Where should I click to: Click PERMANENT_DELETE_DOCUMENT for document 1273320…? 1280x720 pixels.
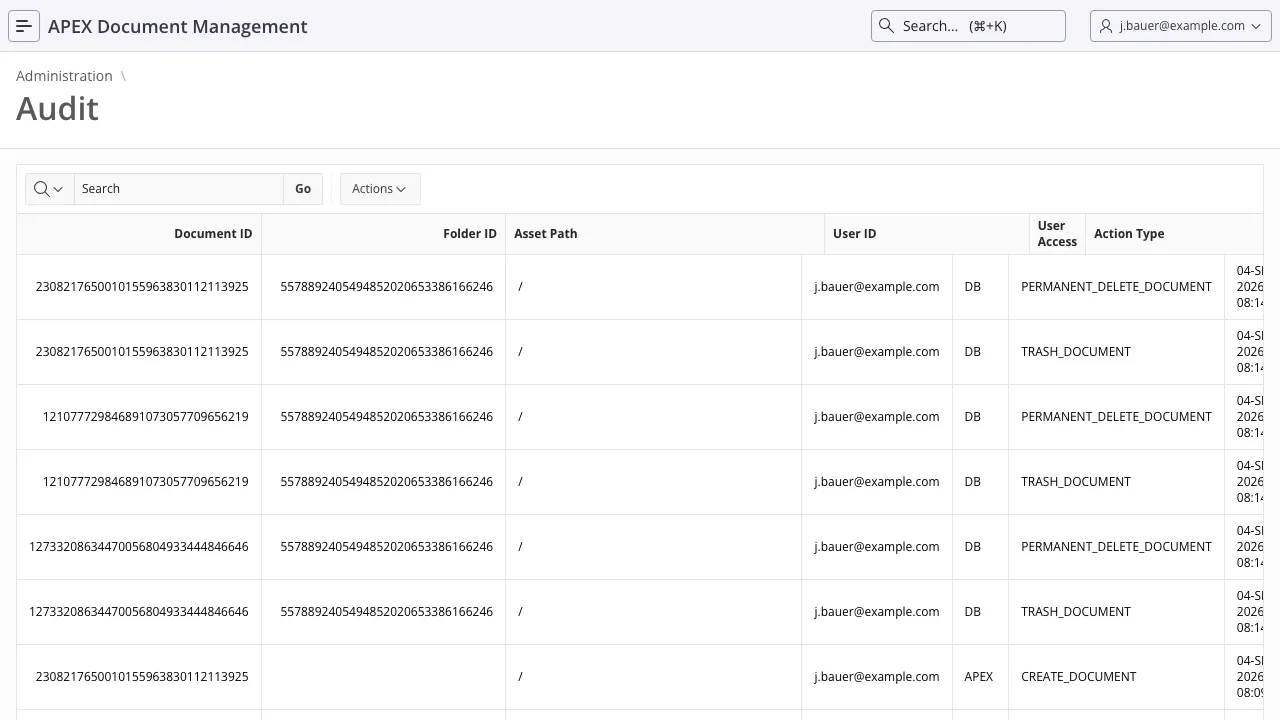(1116, 547)
